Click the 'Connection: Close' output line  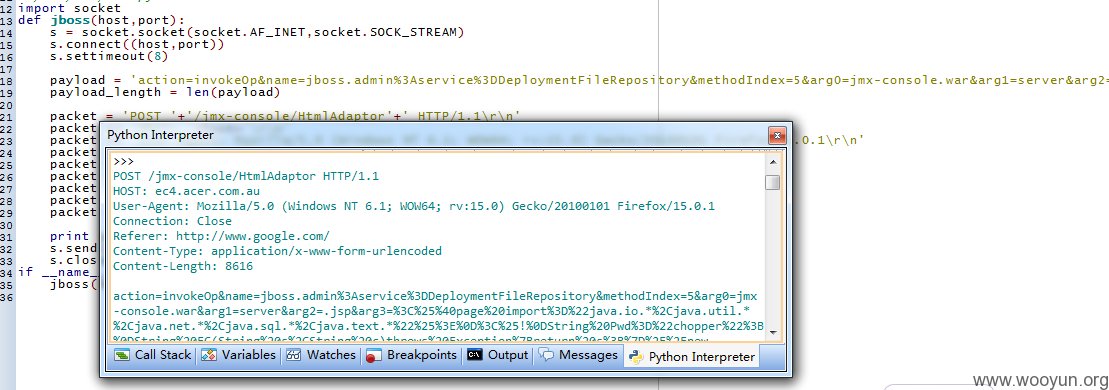coord(172,221)
